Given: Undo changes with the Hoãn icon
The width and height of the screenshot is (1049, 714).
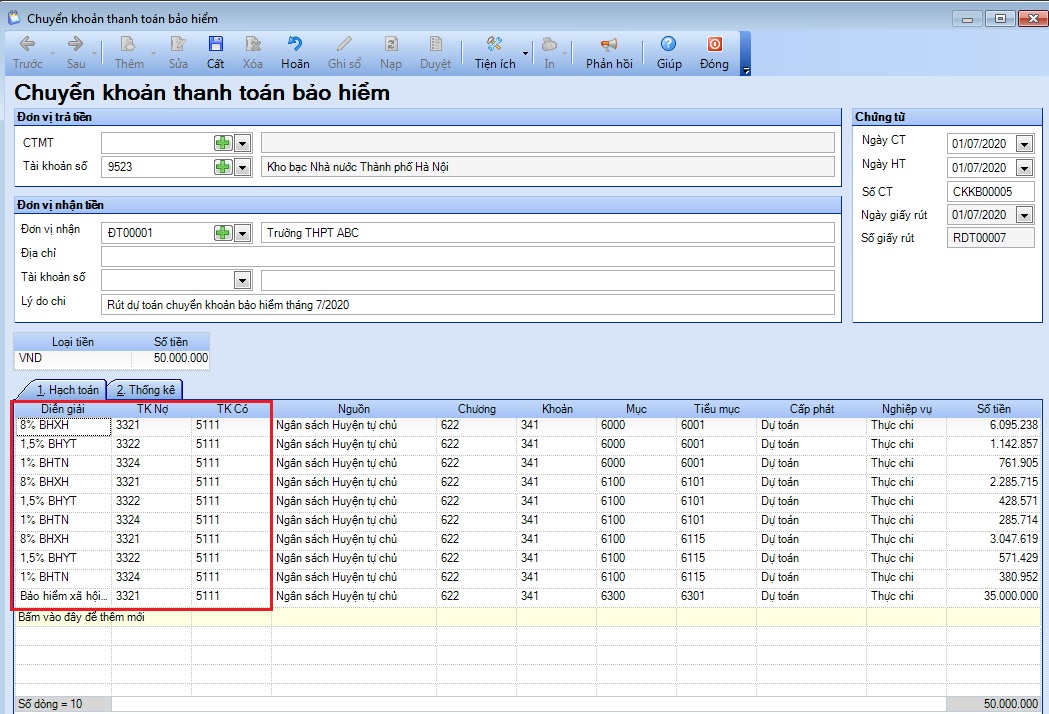Looking at the screenshot, I should tap(295, 44).
